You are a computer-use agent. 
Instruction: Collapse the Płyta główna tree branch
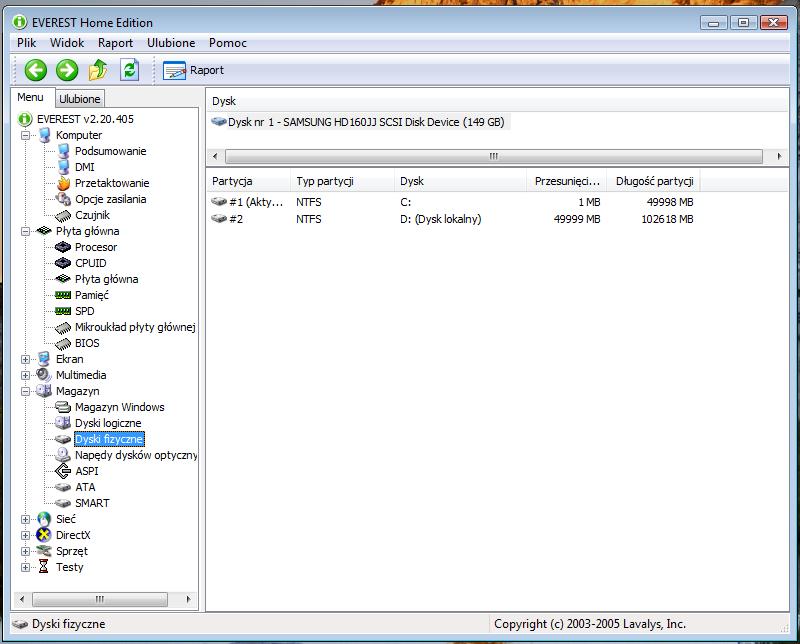(x=26, y=231)
